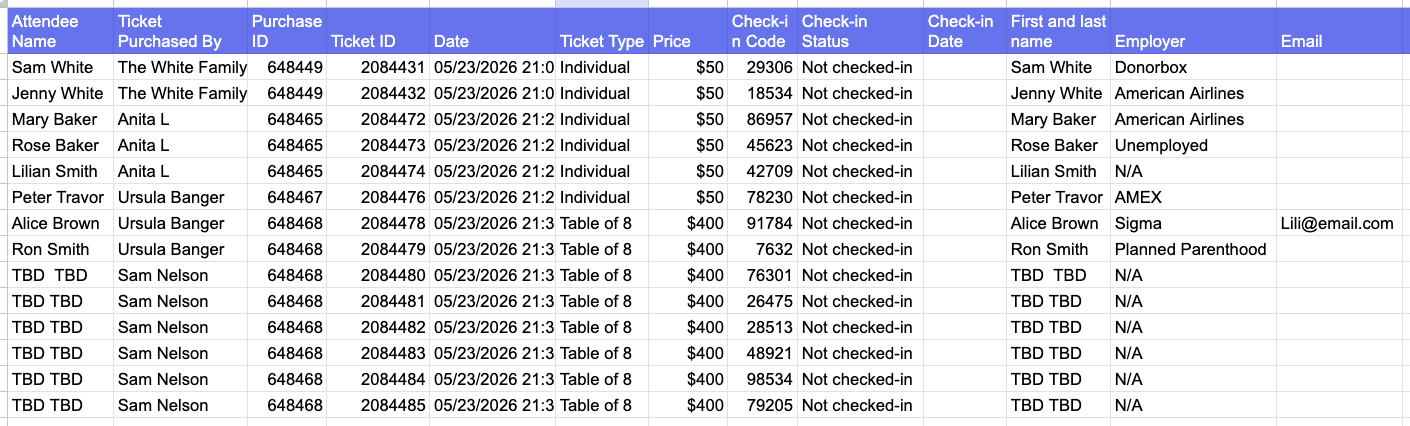The width and height of the screenshot is (1410, 426).
Task: Click the empty Check-in Date cell for Sam White
Action: point(965,67)
